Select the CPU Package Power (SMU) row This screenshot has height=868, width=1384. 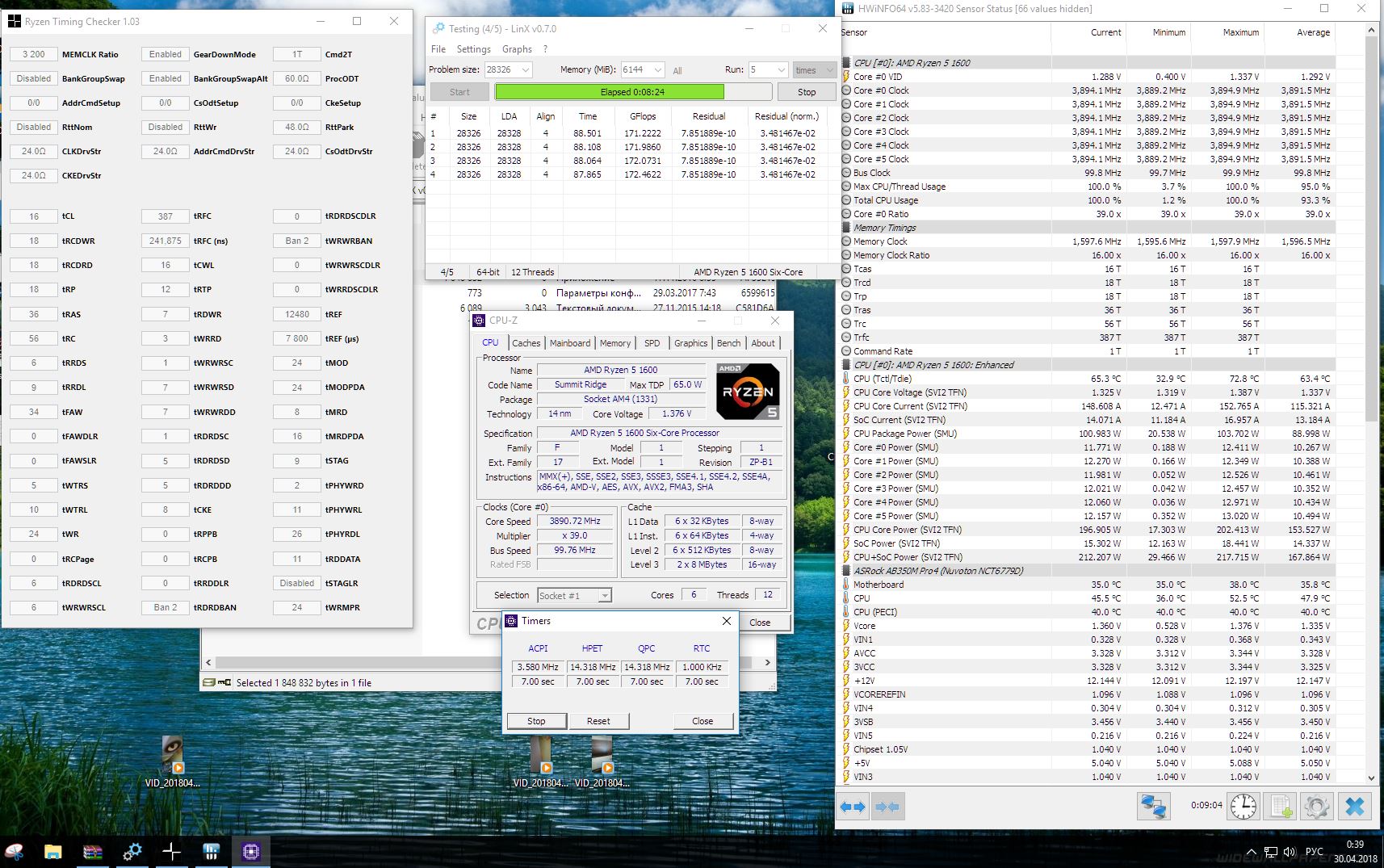point(1087,434)
